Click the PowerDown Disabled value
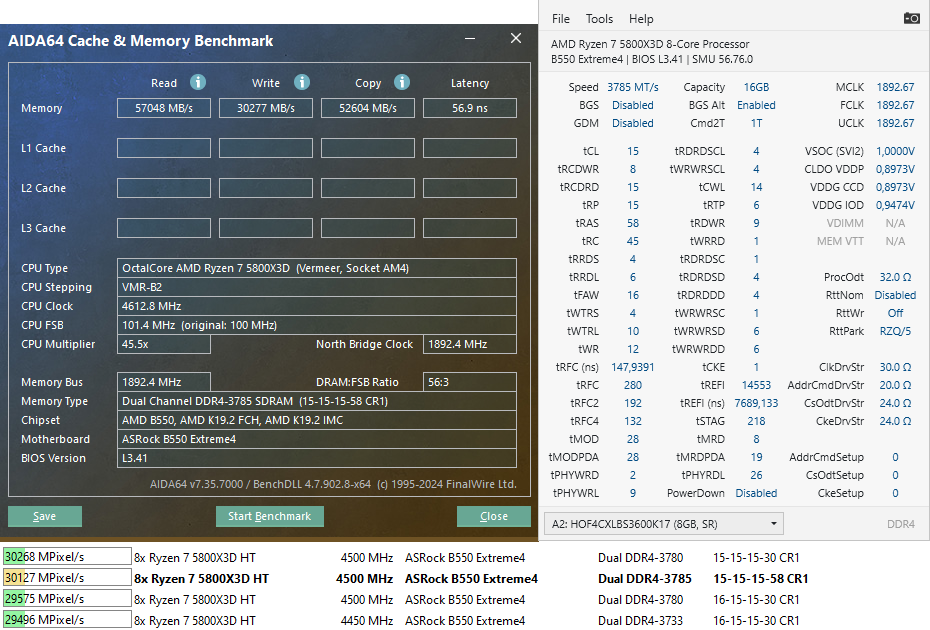This screenshot has height=630, width=930. [756, 493]
